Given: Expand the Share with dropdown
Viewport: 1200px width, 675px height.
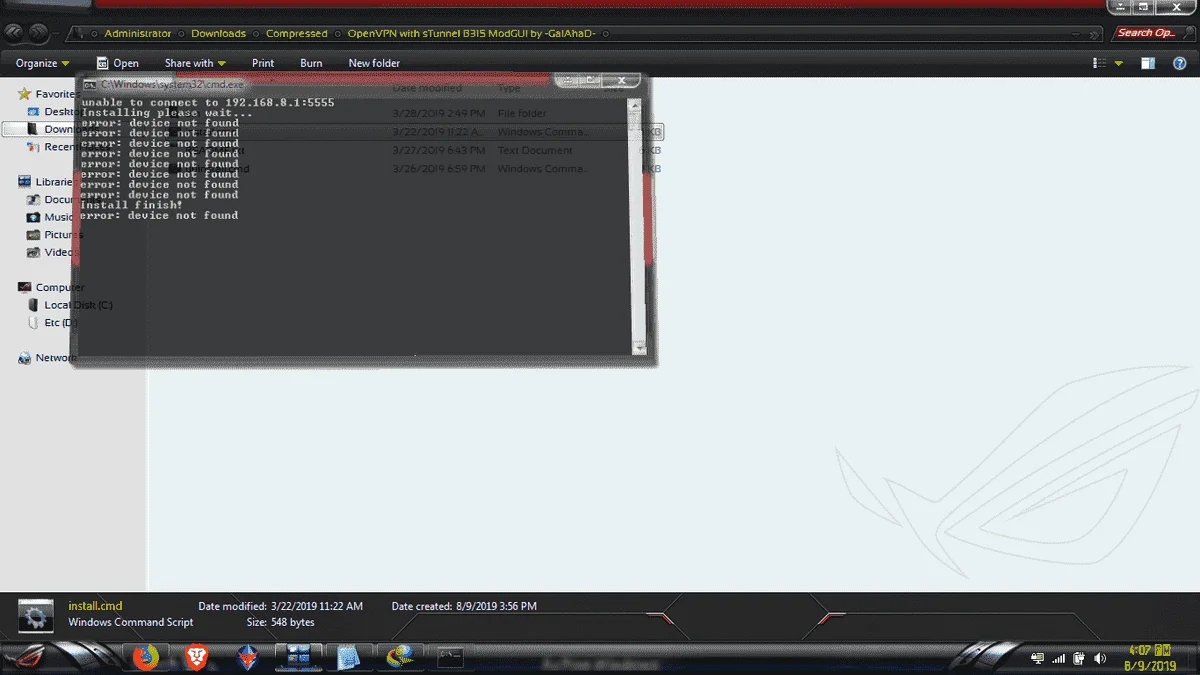Looking at the screenshot, I should coord(195,63).
